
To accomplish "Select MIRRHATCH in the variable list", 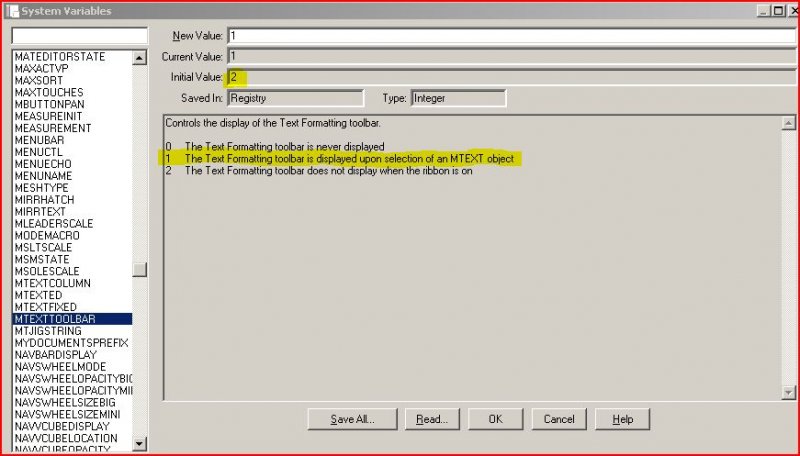I will 72,199.
